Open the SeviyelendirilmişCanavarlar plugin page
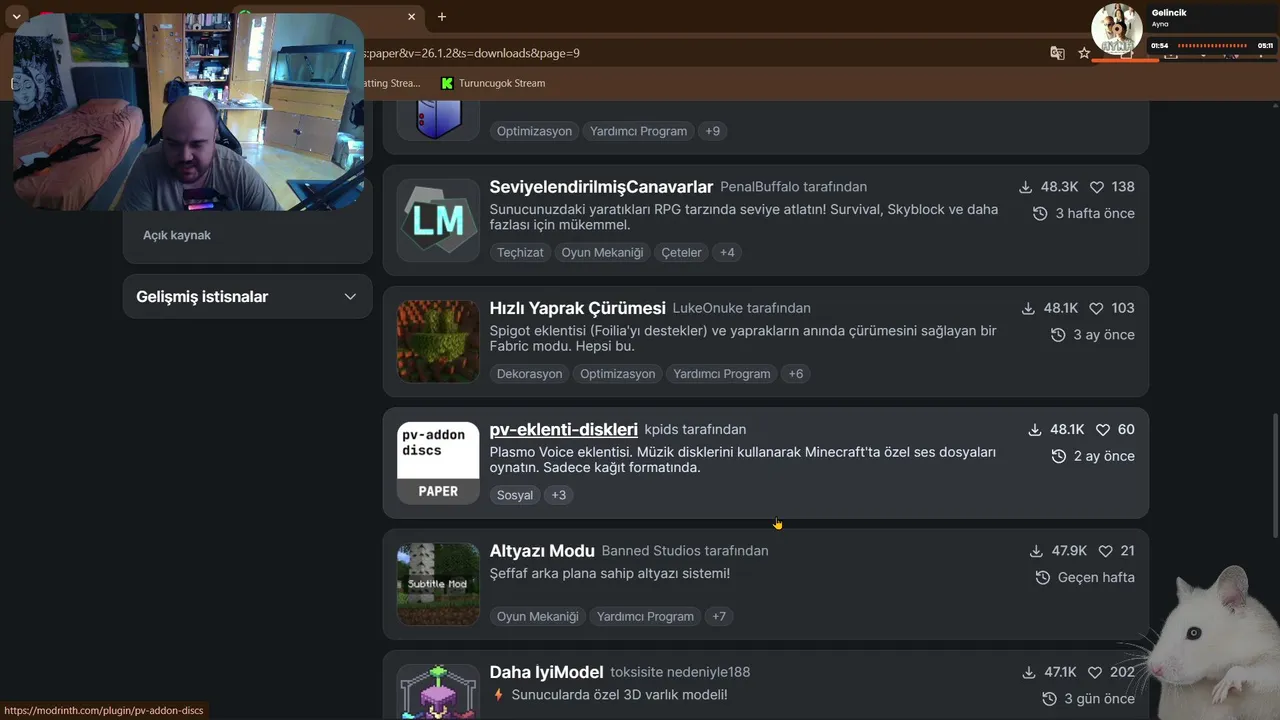The height and width of the screenshot is (720, 1280). click(601, 187)
